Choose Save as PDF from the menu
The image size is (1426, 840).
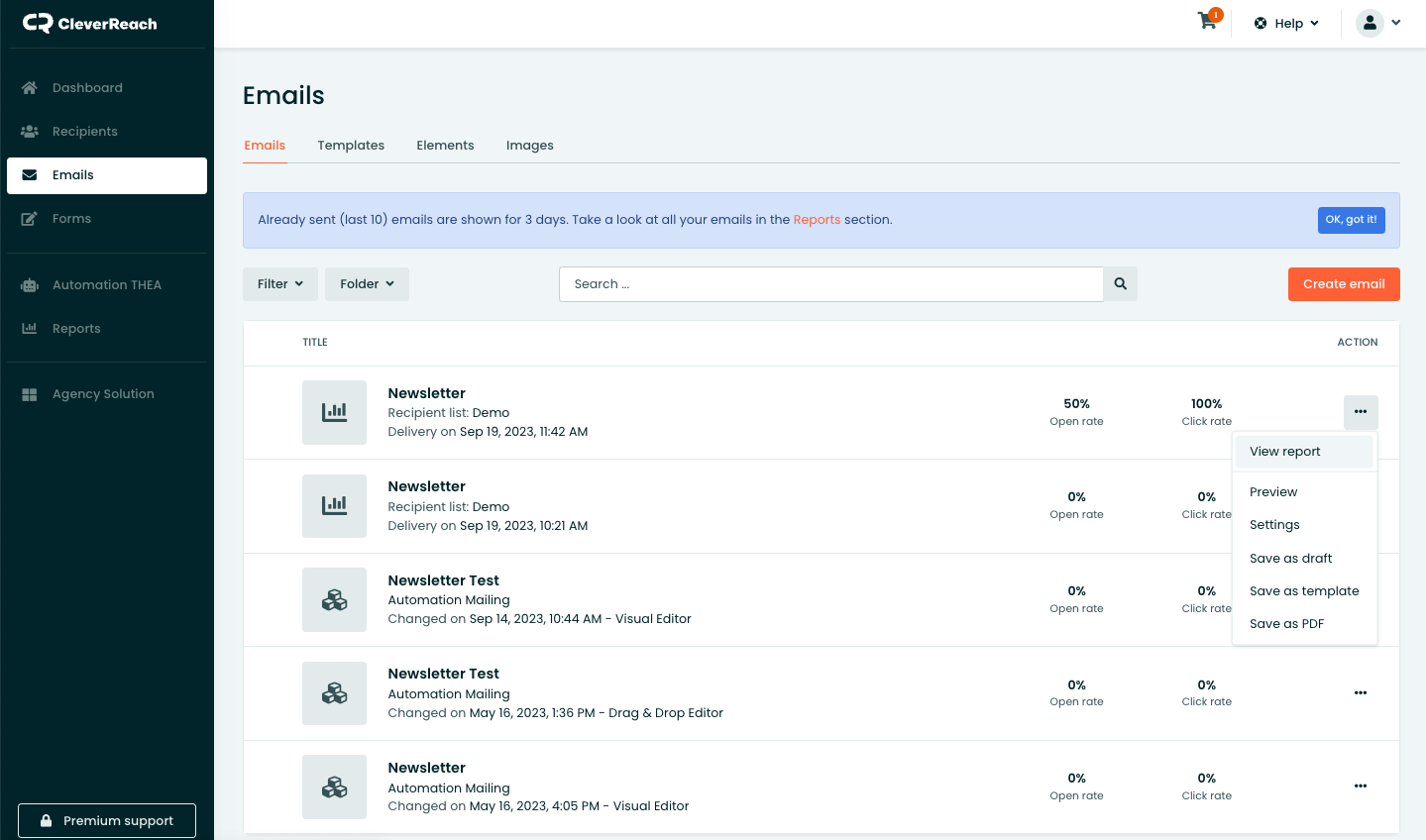click(x=1304, y=624)
